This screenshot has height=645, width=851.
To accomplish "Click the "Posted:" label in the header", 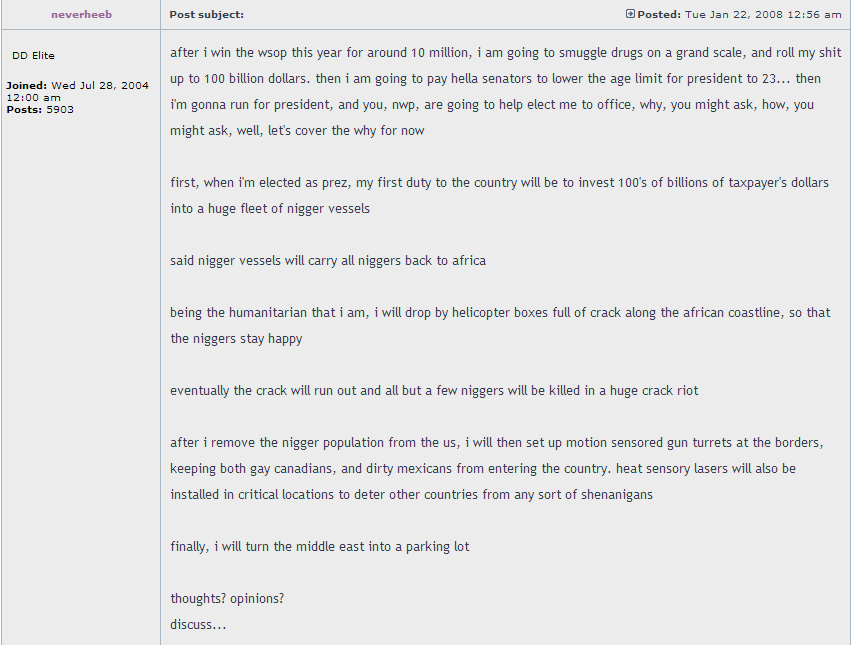I will pos(659,15).
